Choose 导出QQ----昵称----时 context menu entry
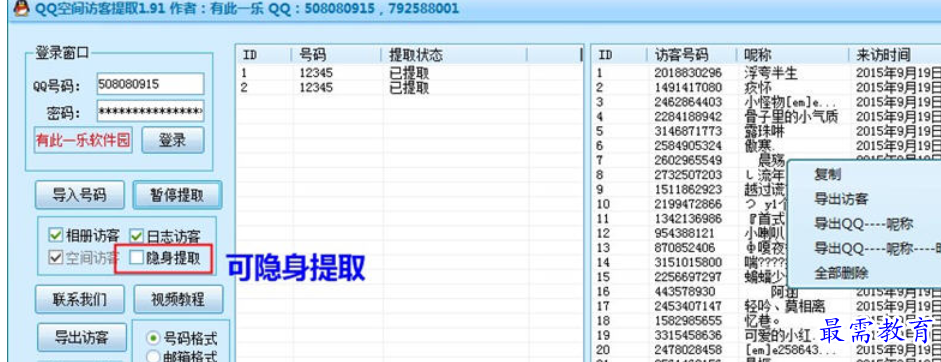Screen dimensions: 941x362 (x=877, y=248)
